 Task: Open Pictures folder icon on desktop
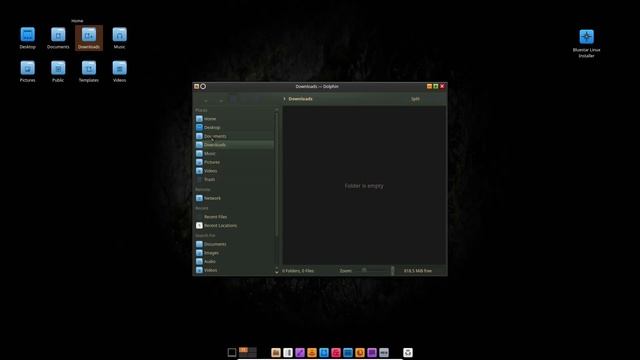tap(27, 71)
